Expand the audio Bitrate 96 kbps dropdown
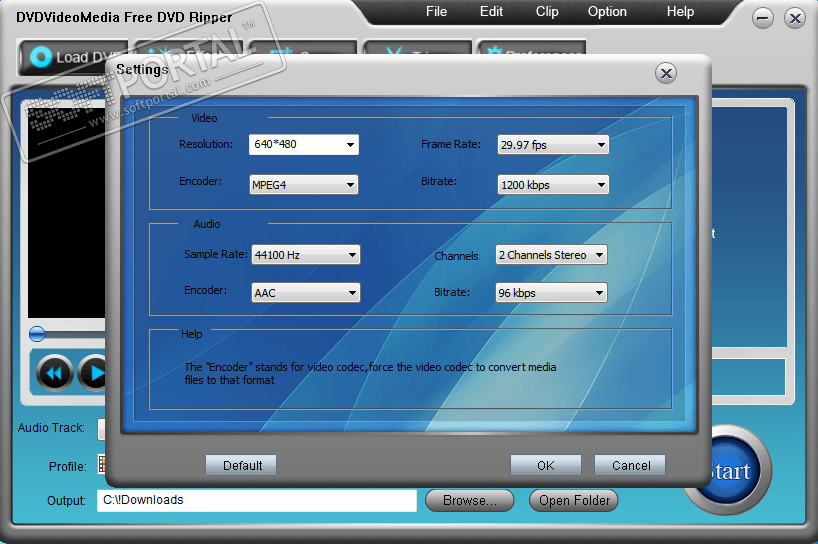 (551, 293)
